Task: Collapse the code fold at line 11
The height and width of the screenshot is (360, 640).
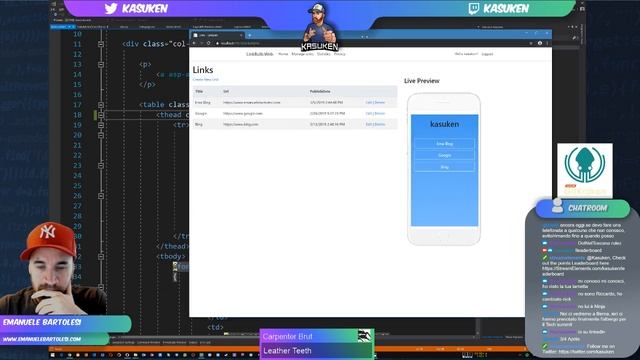Action: coord(101,44)
